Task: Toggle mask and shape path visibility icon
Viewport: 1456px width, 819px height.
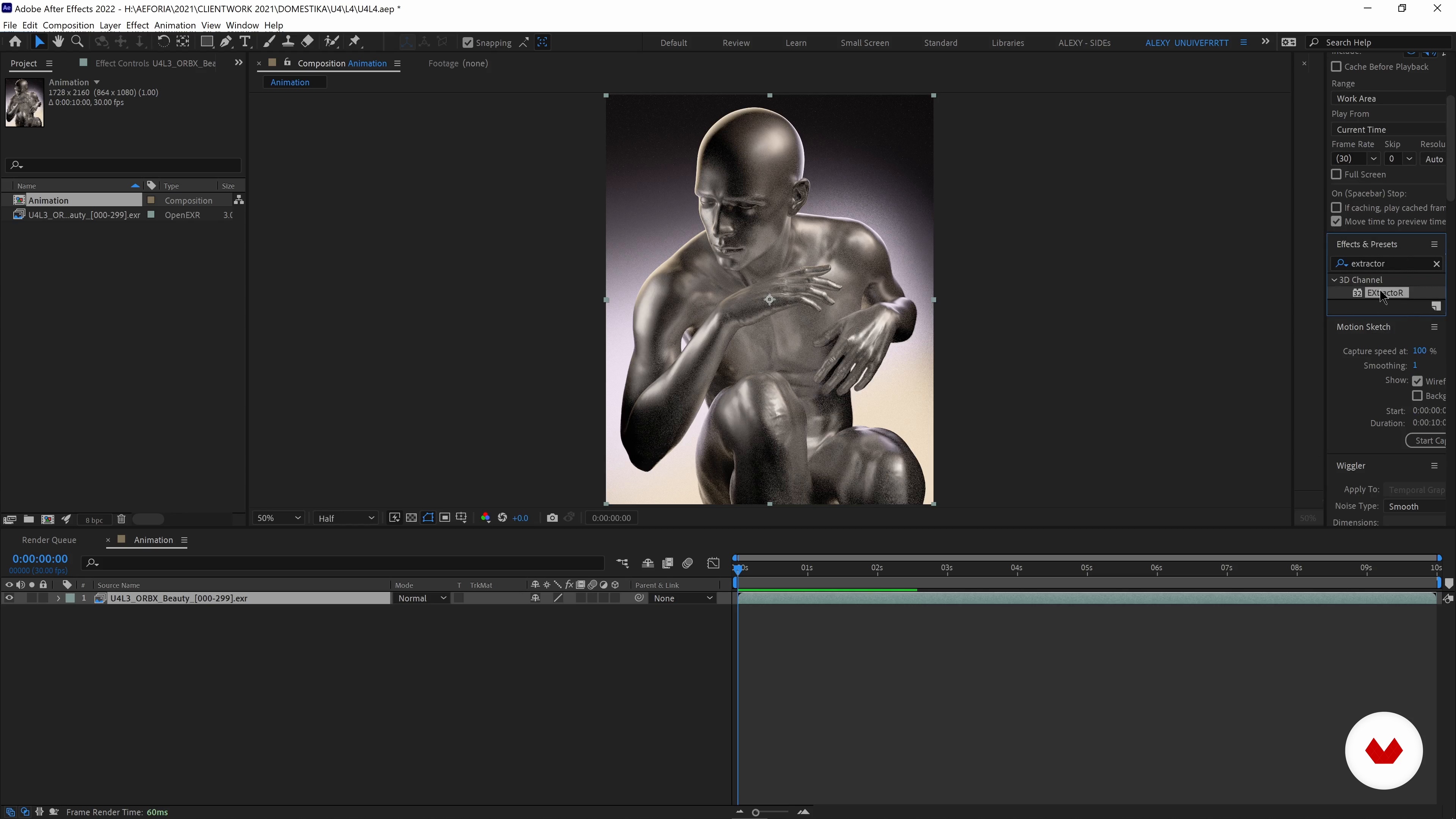Action: point(428,518)
